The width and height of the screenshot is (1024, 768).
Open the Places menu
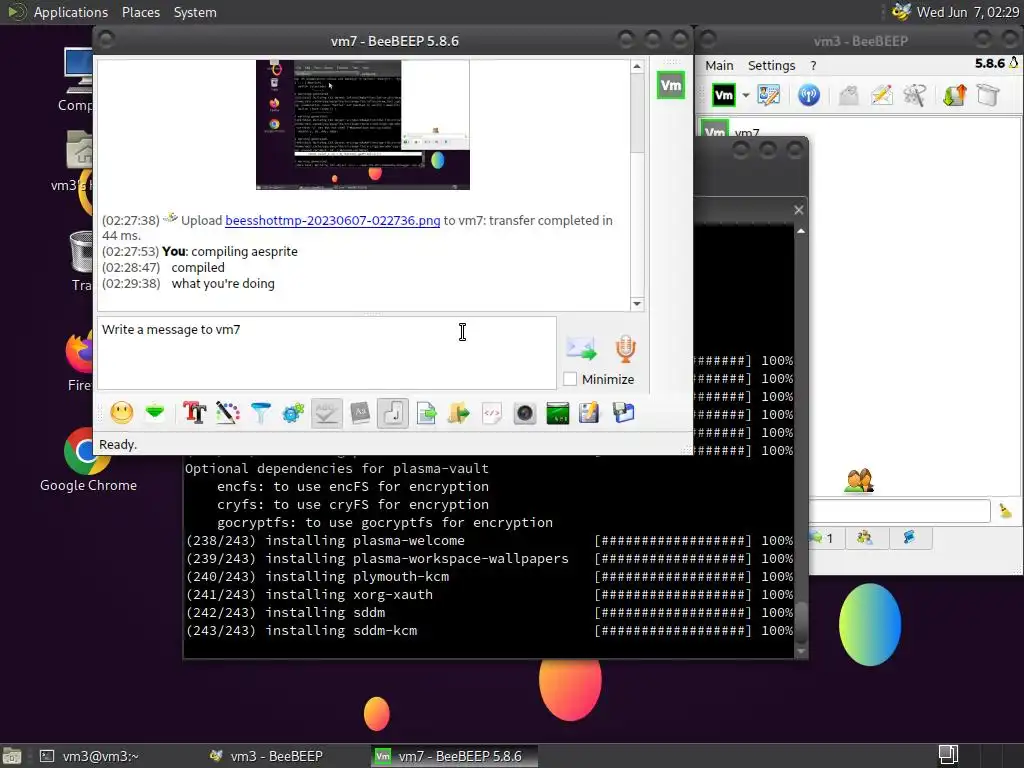(140, 12)
